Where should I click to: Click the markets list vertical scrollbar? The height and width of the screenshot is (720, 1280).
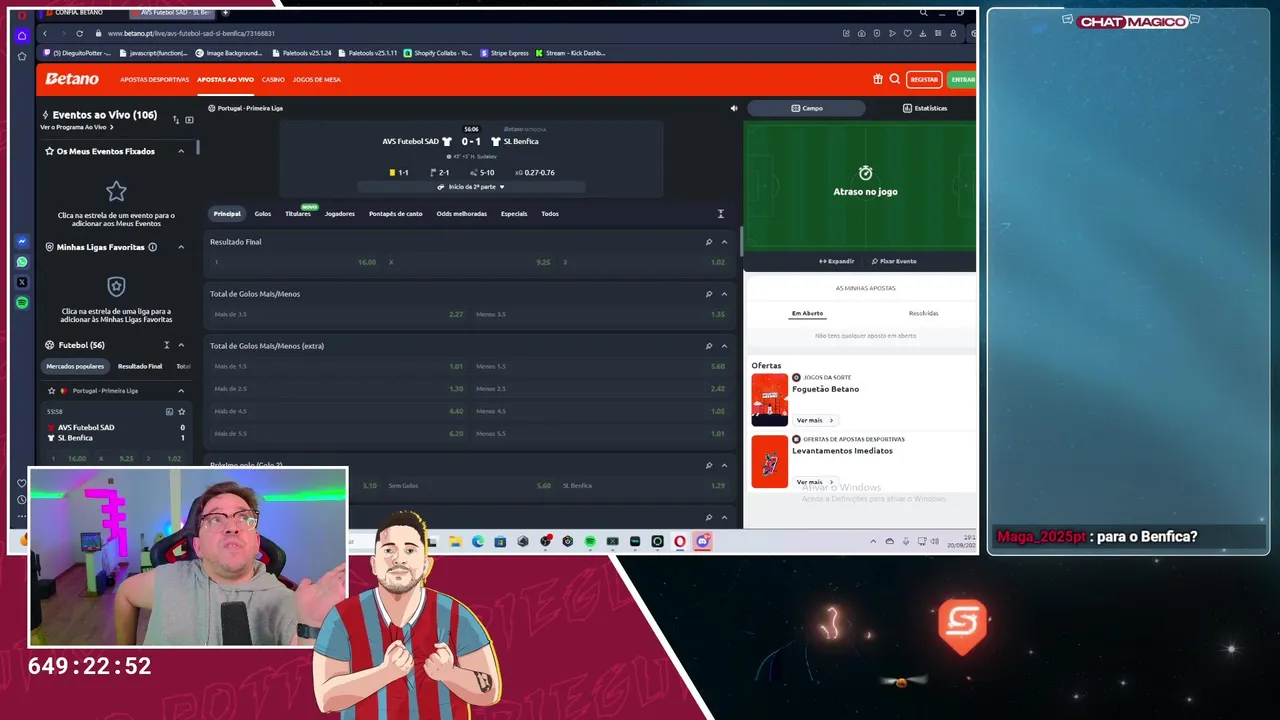click(x=741, y=240)
